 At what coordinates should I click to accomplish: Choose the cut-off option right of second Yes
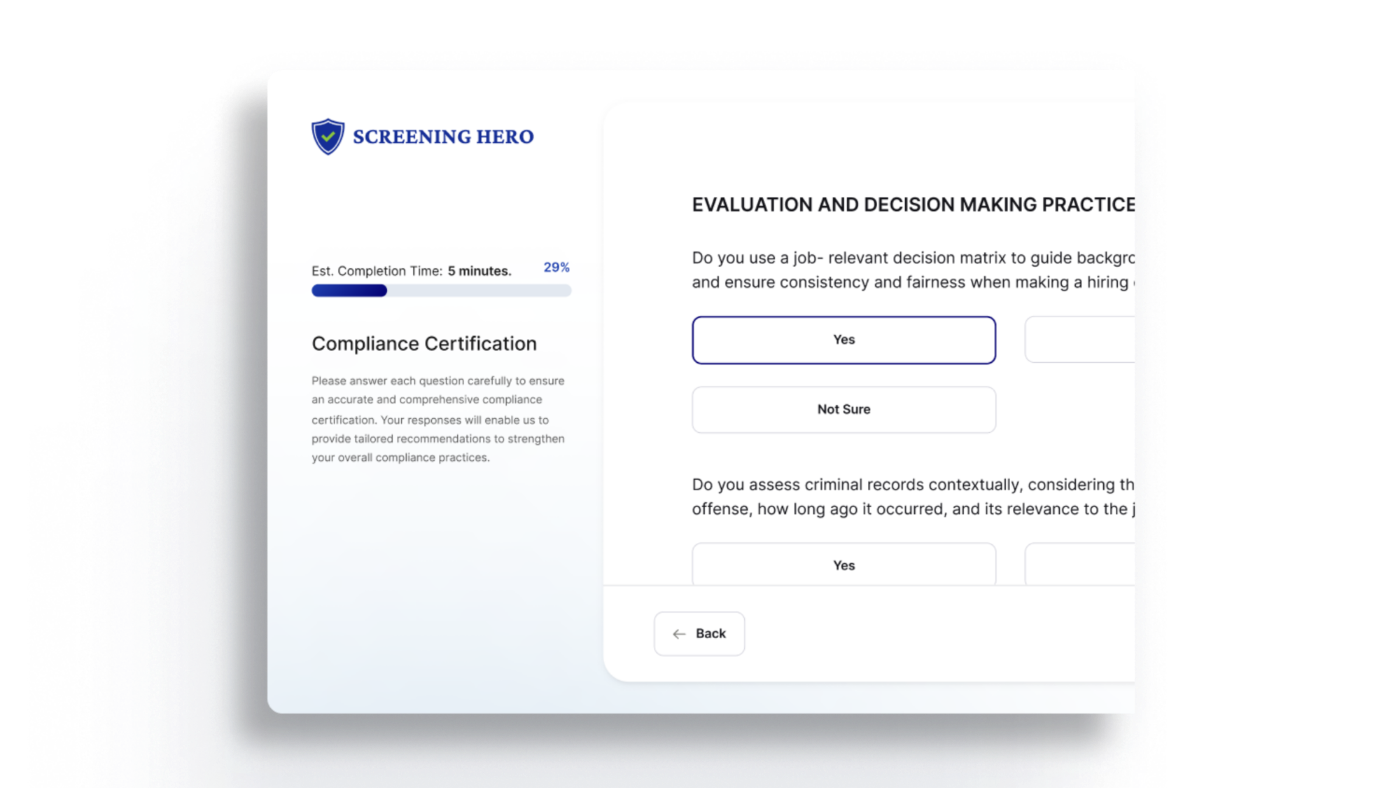coord(1080,565)
